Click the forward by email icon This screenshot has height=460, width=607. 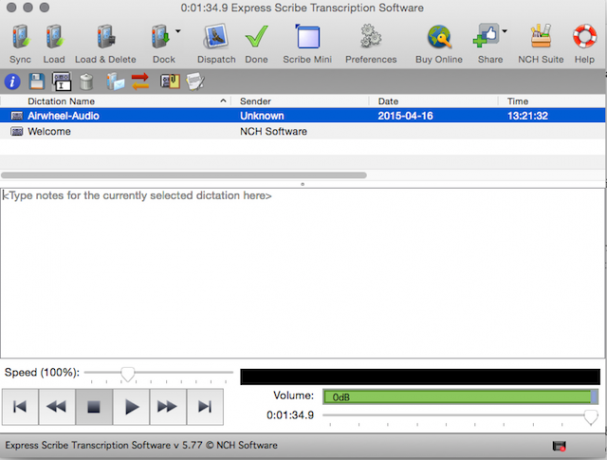click(x=115, y=81)
